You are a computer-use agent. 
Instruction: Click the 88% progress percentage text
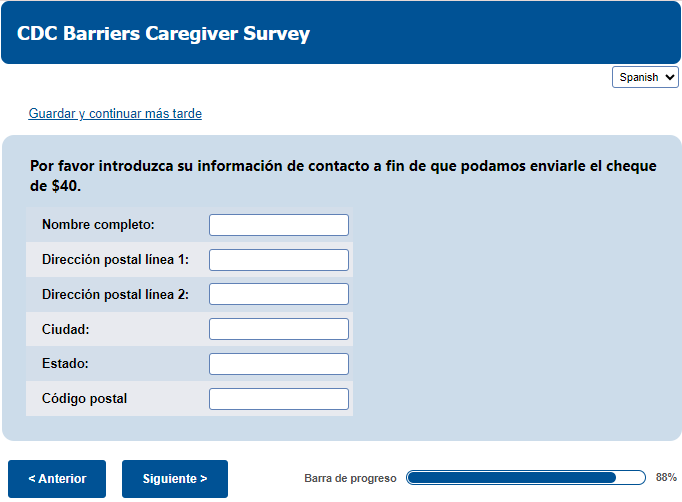(x=666, y=478)
